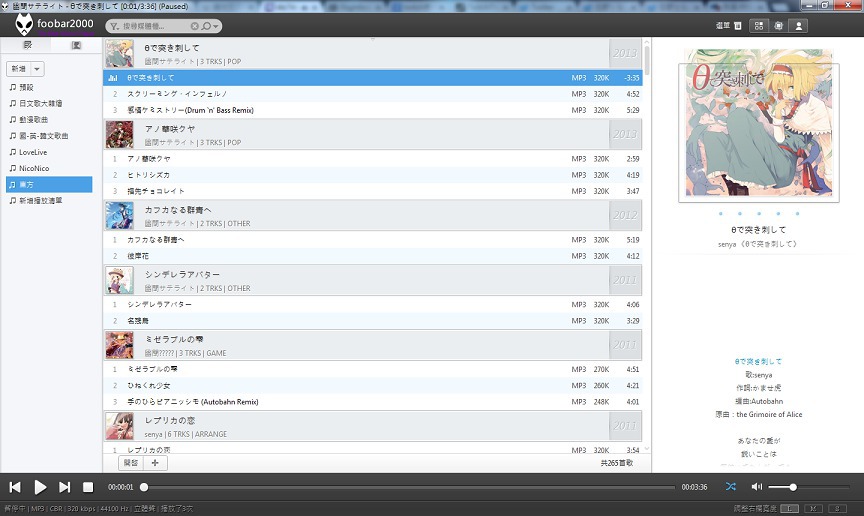Image resolution: width=864 pixels, height=516 pixels.
Task: Click the ミゼラブルの雫 album group header title
Action: tap(174, 340)
